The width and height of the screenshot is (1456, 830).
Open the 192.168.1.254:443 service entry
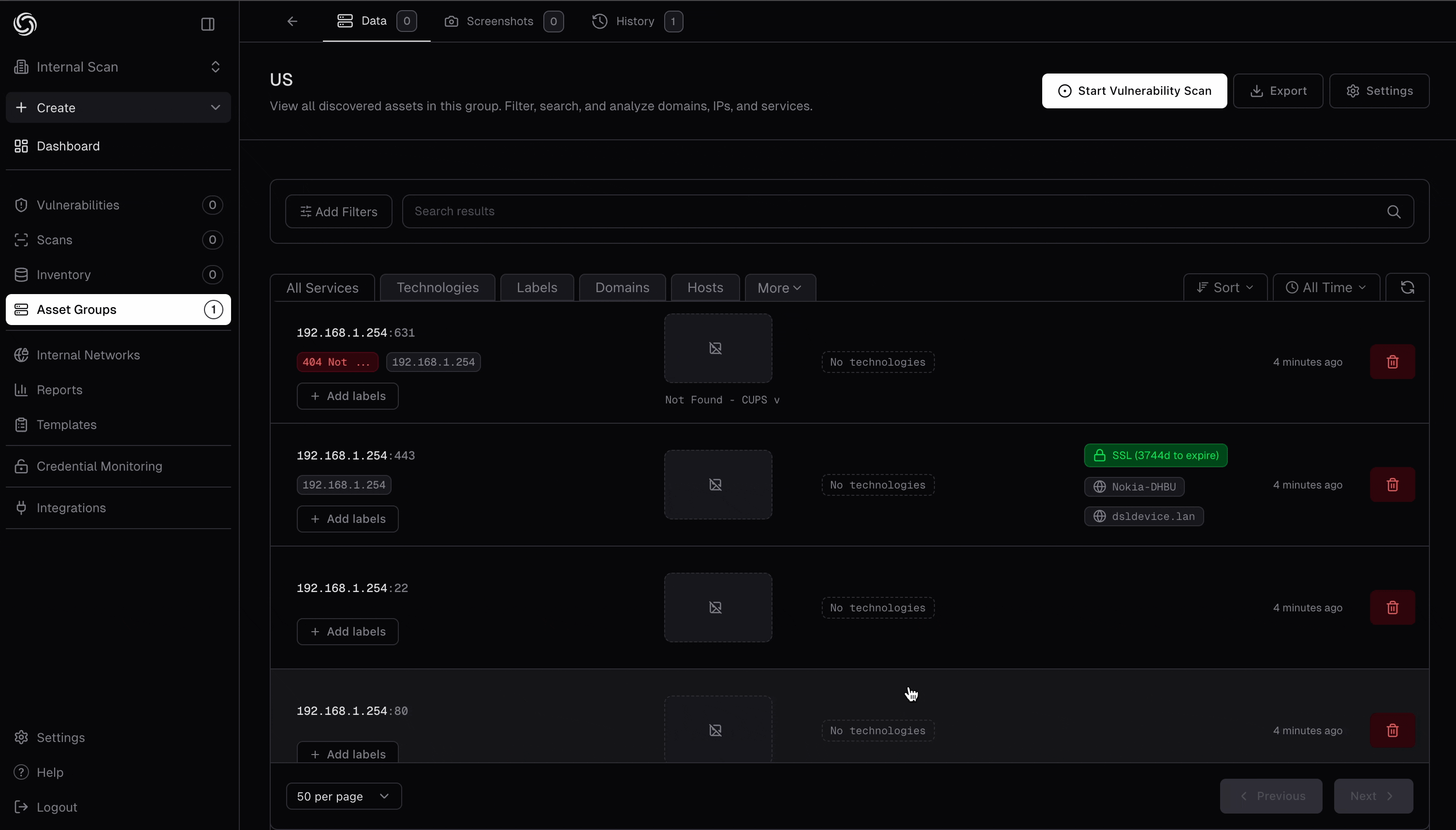[x=355, y=456]
